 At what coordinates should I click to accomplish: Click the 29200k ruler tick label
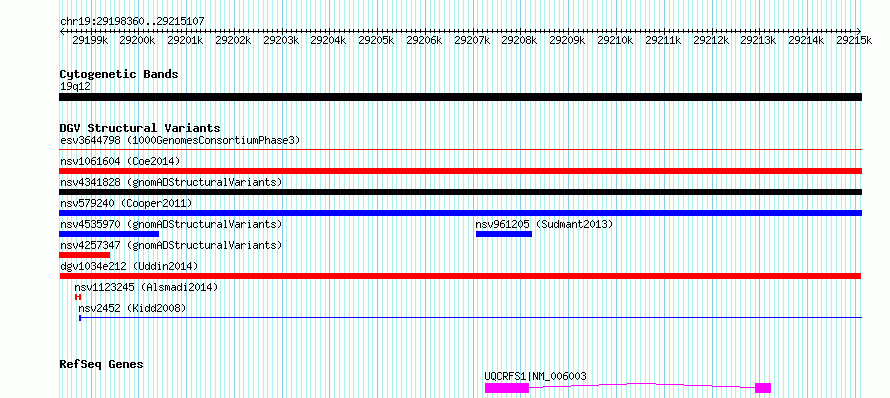(137, 40)
